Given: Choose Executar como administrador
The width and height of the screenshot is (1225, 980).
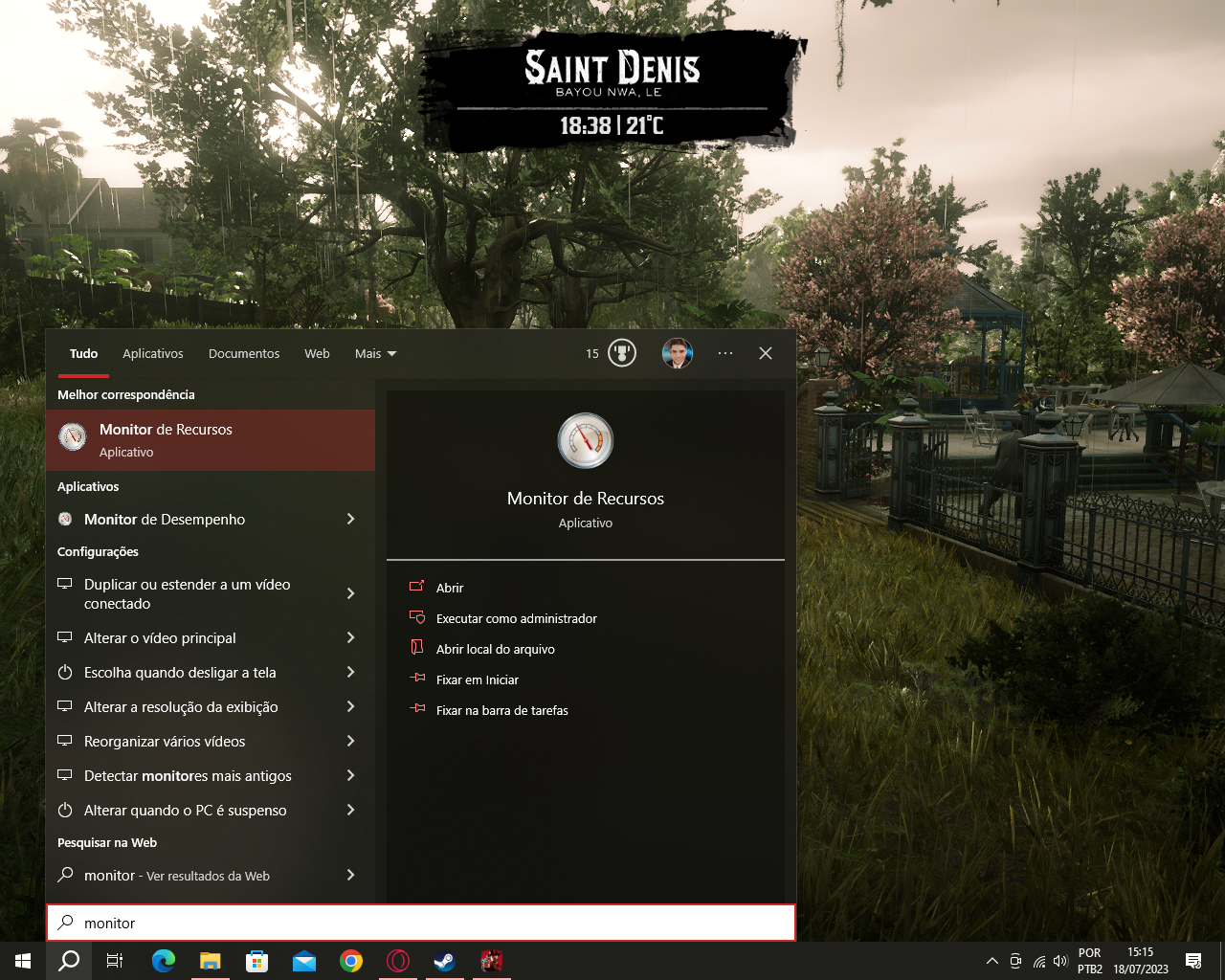Looking at the screenshot, I should pos(517,618).
